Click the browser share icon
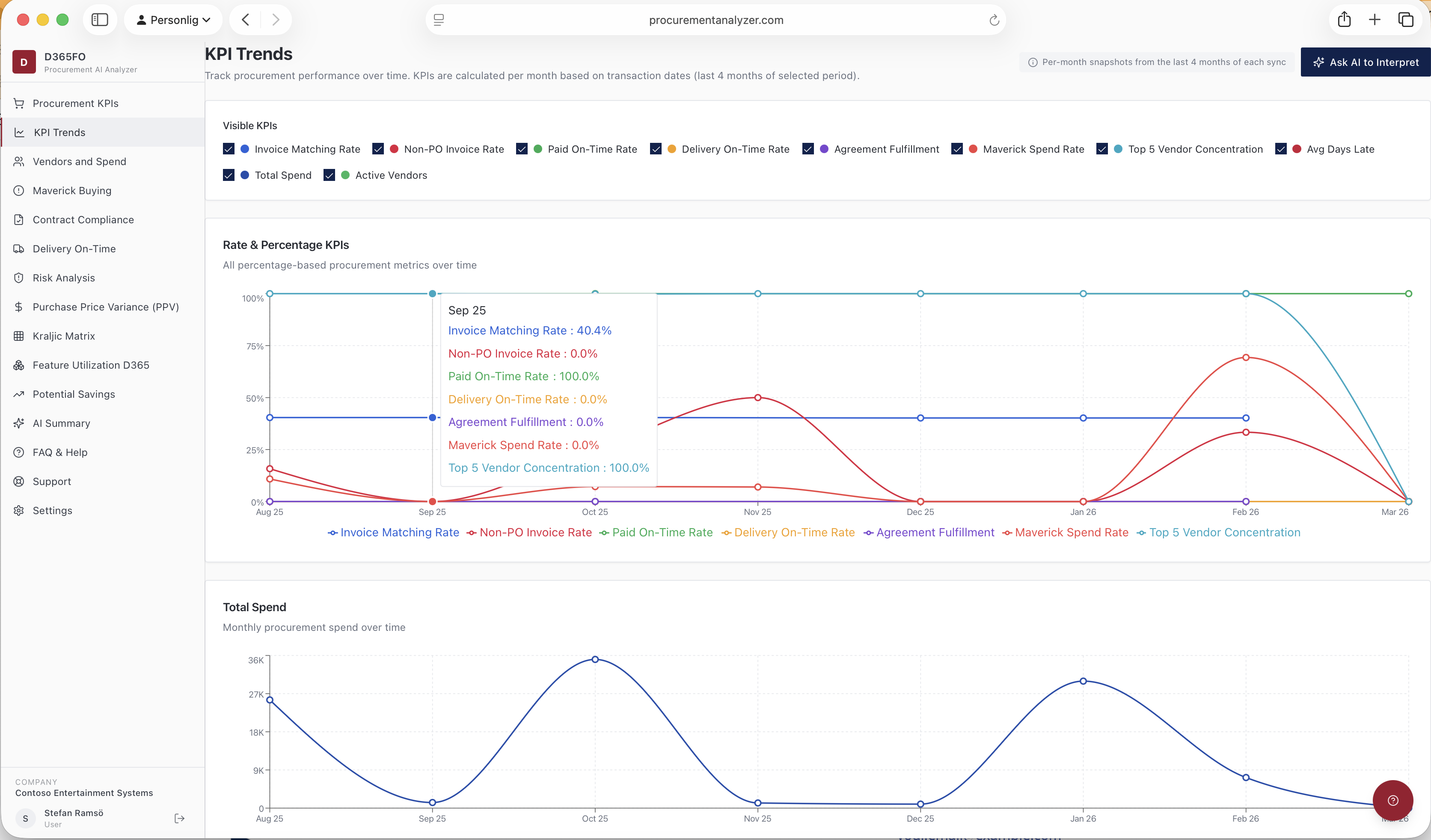This screenshot has width=1431, height=840. [x=1344, y=20]
